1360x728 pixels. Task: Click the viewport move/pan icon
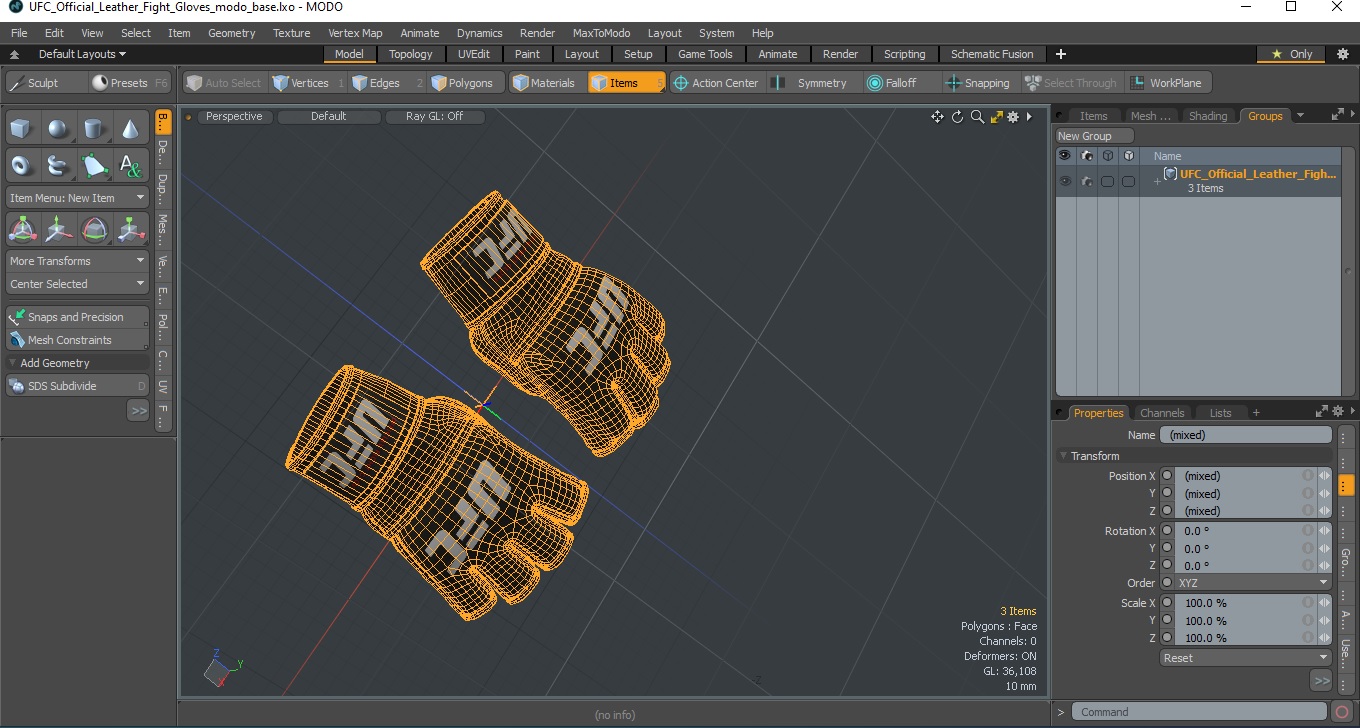(x=937, y=117)
